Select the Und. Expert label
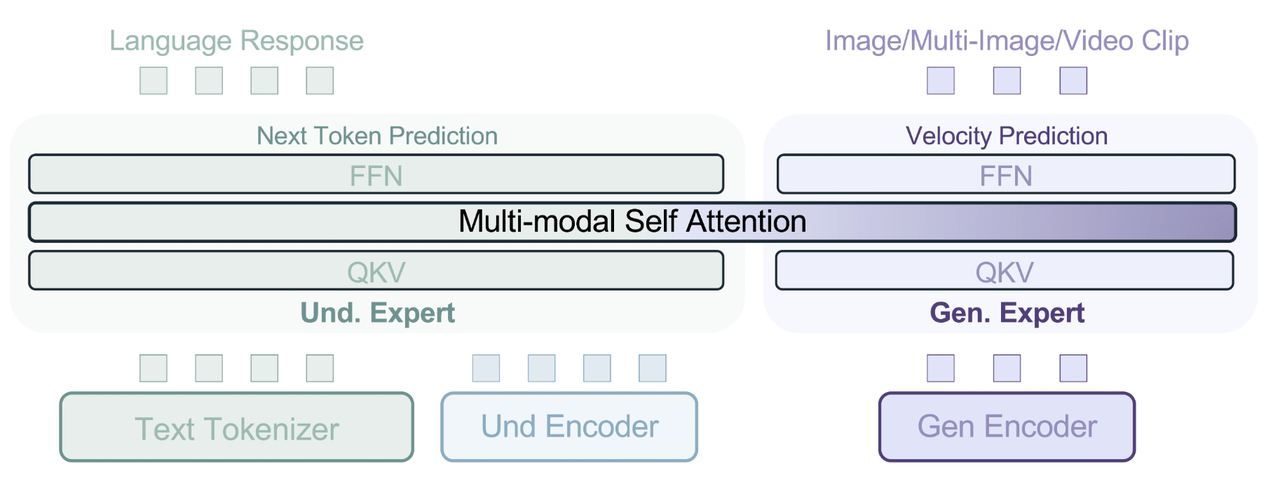 pyautogui.click(x=377, y=313)
